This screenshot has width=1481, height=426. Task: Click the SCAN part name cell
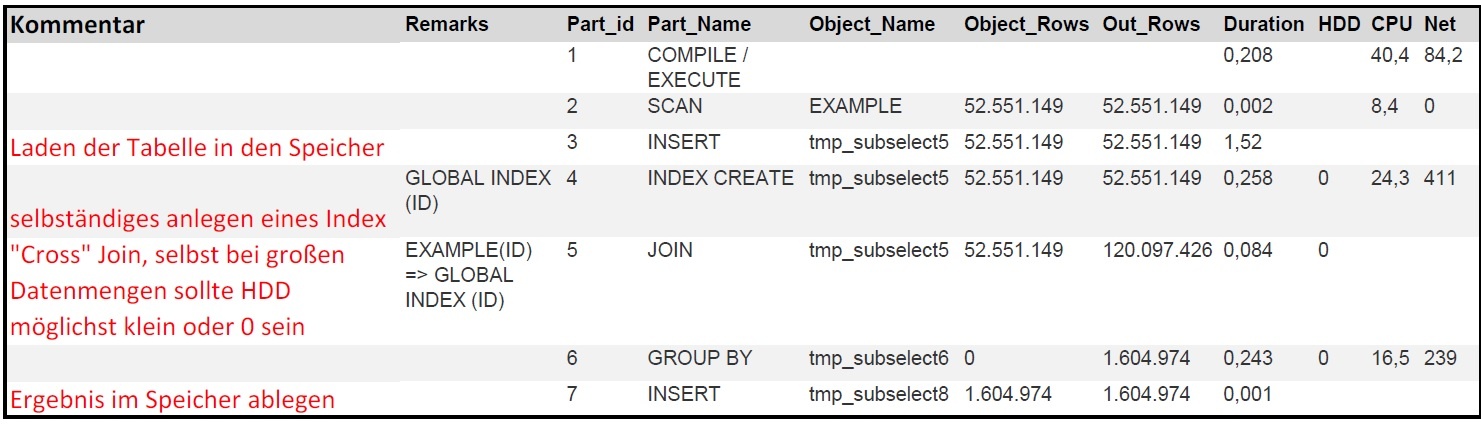point(675,106)
